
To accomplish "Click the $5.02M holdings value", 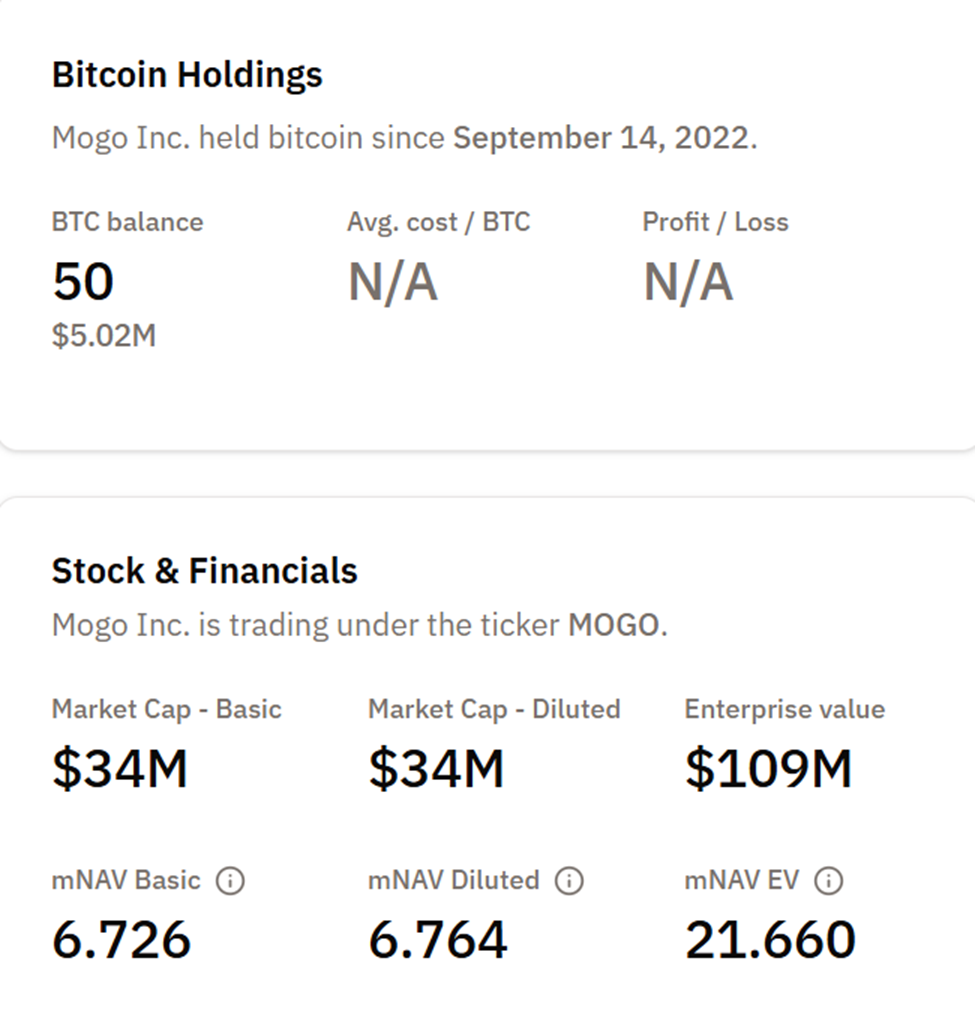I will (x=104, y=336).
